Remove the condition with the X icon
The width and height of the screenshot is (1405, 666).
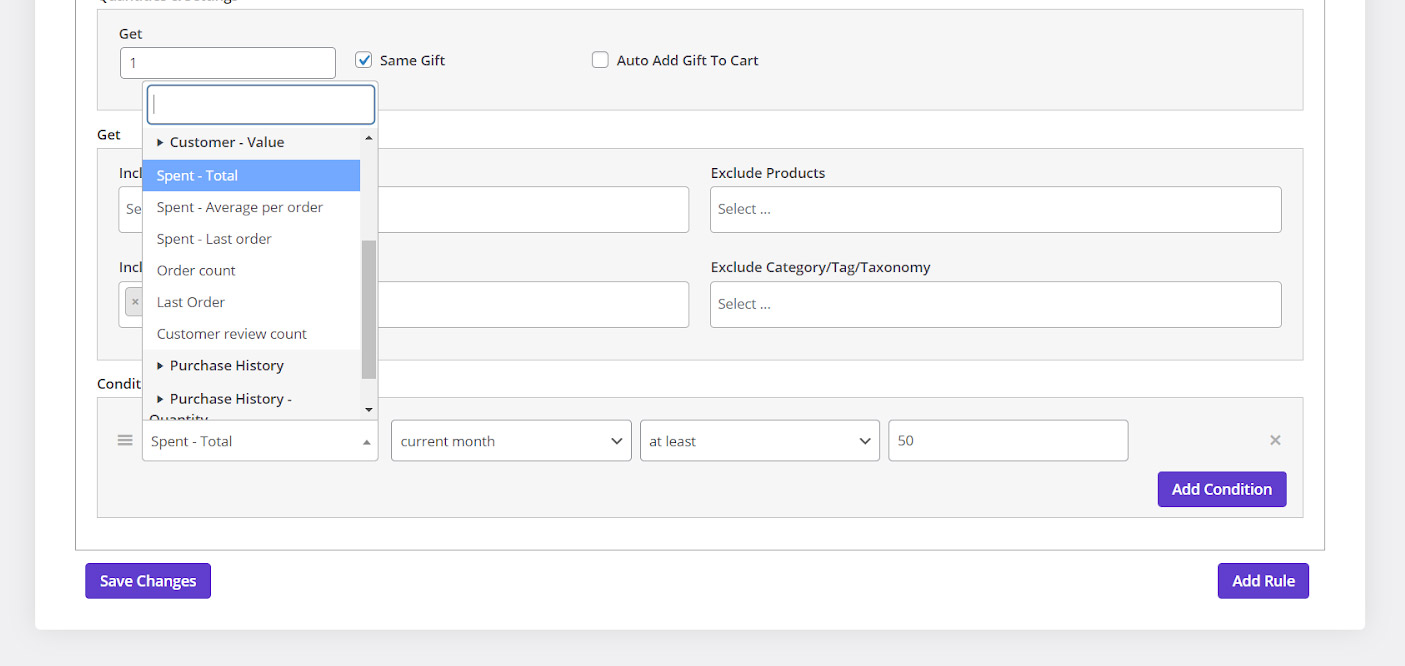pyautogui.click(x=1275, y=440)
